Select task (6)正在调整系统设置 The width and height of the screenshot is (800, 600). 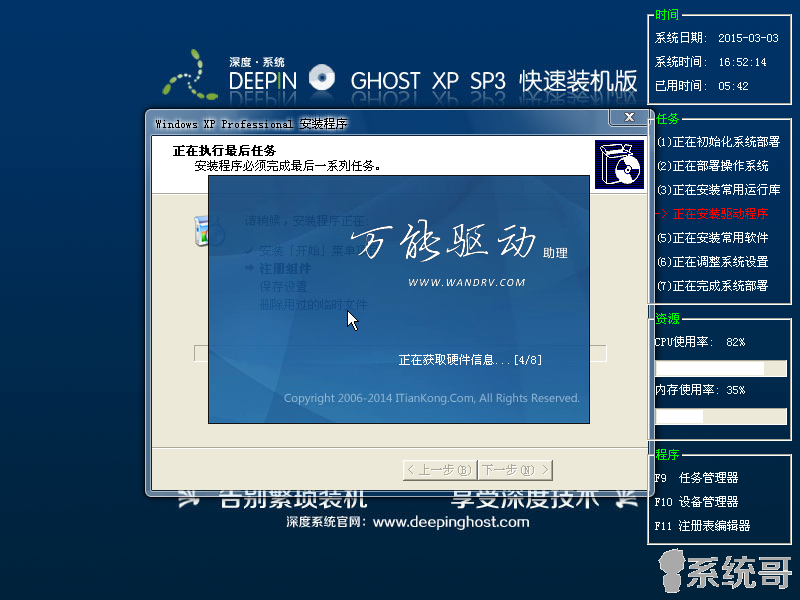click(x=712, y=262)
